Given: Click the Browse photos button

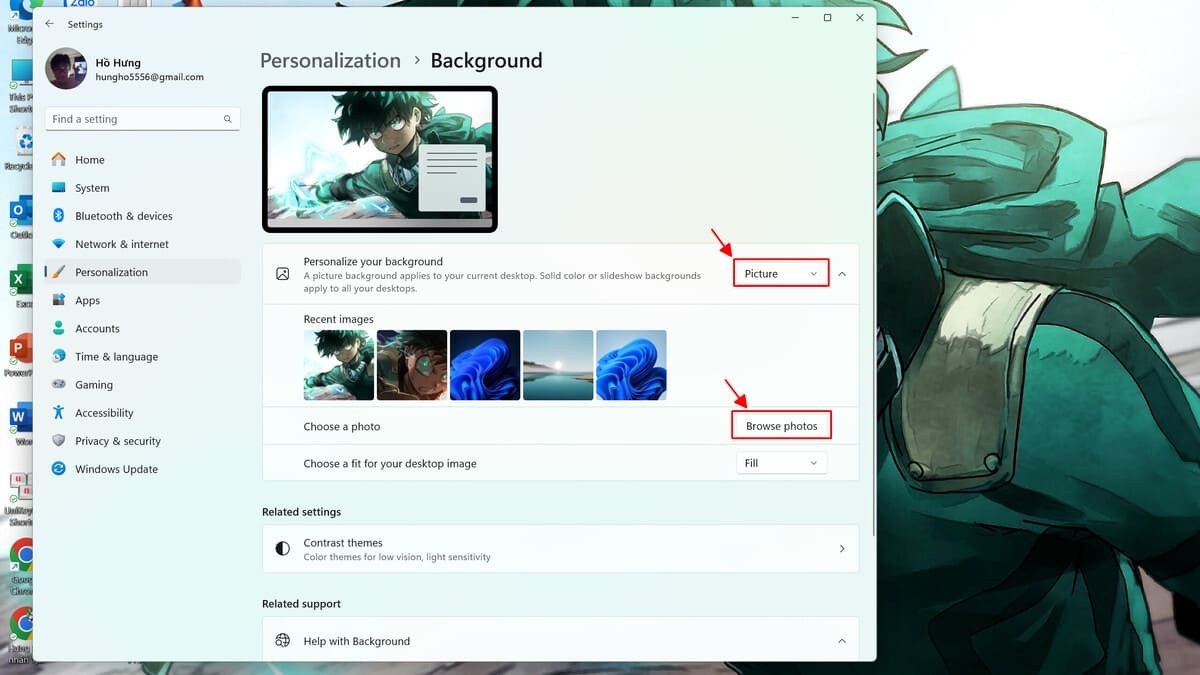Looking at the screenshot, I should pyautogui.click(x=781, y=426).
